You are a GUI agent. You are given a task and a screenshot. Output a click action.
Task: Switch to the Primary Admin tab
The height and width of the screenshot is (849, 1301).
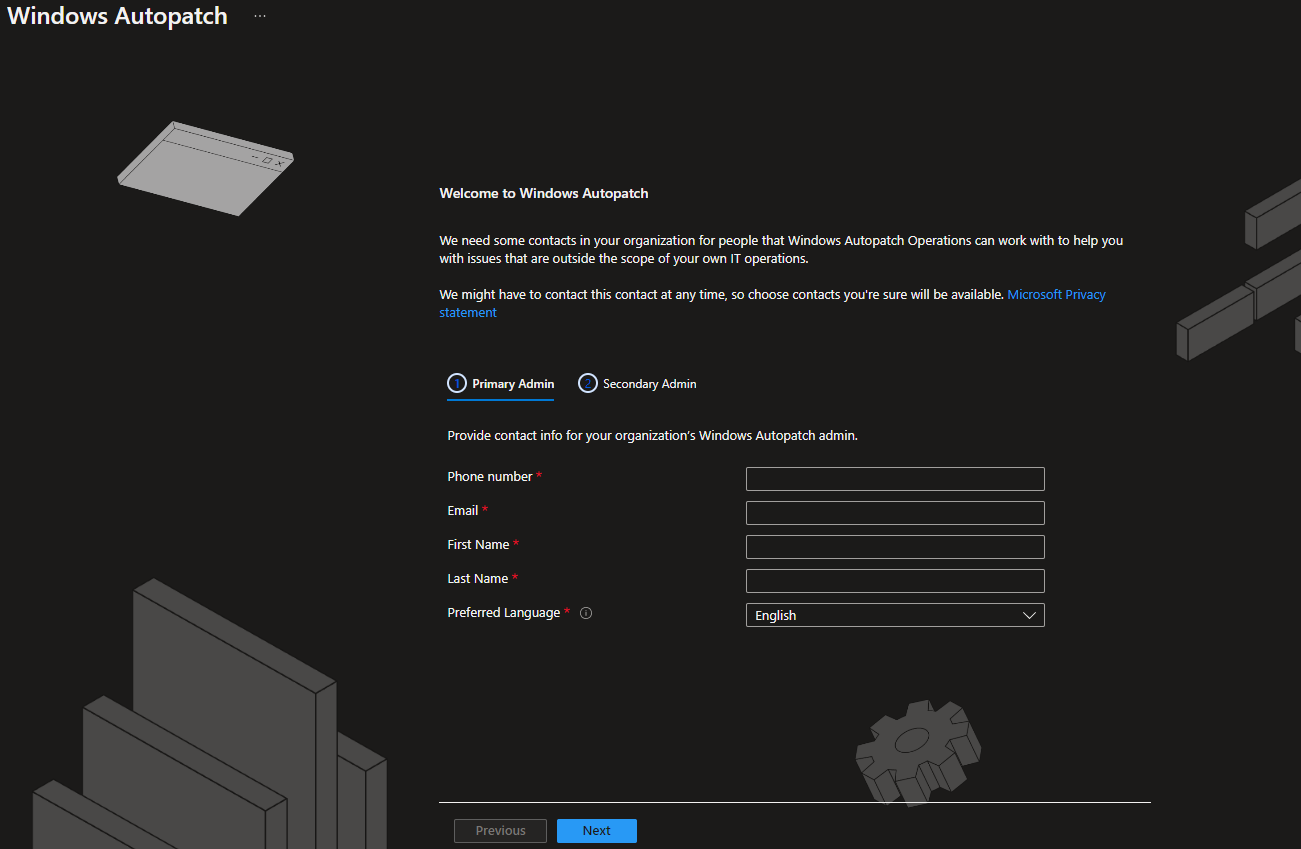[512, 384]
